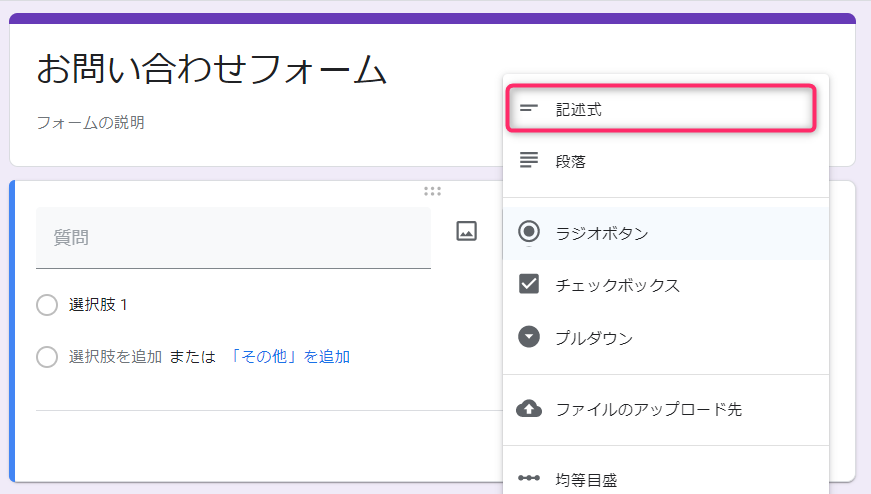Select the チェックボックス menu option
Screen dimensions: 871x494
(x=665, y=285)
